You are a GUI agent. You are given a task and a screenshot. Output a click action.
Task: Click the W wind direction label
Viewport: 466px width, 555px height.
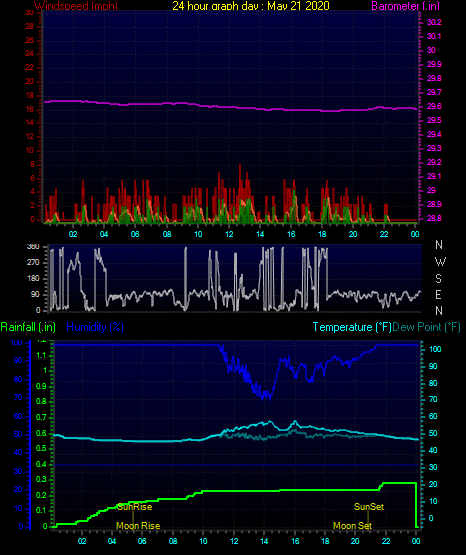(440, 262)
